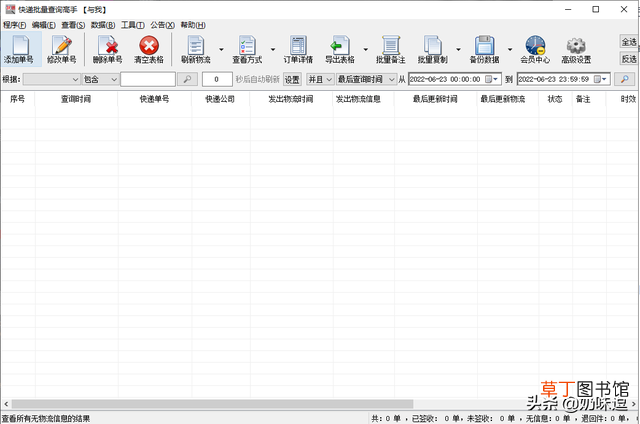640x424 pixels.
Task: Click the keyword search key icon
Action: point(187,79)
